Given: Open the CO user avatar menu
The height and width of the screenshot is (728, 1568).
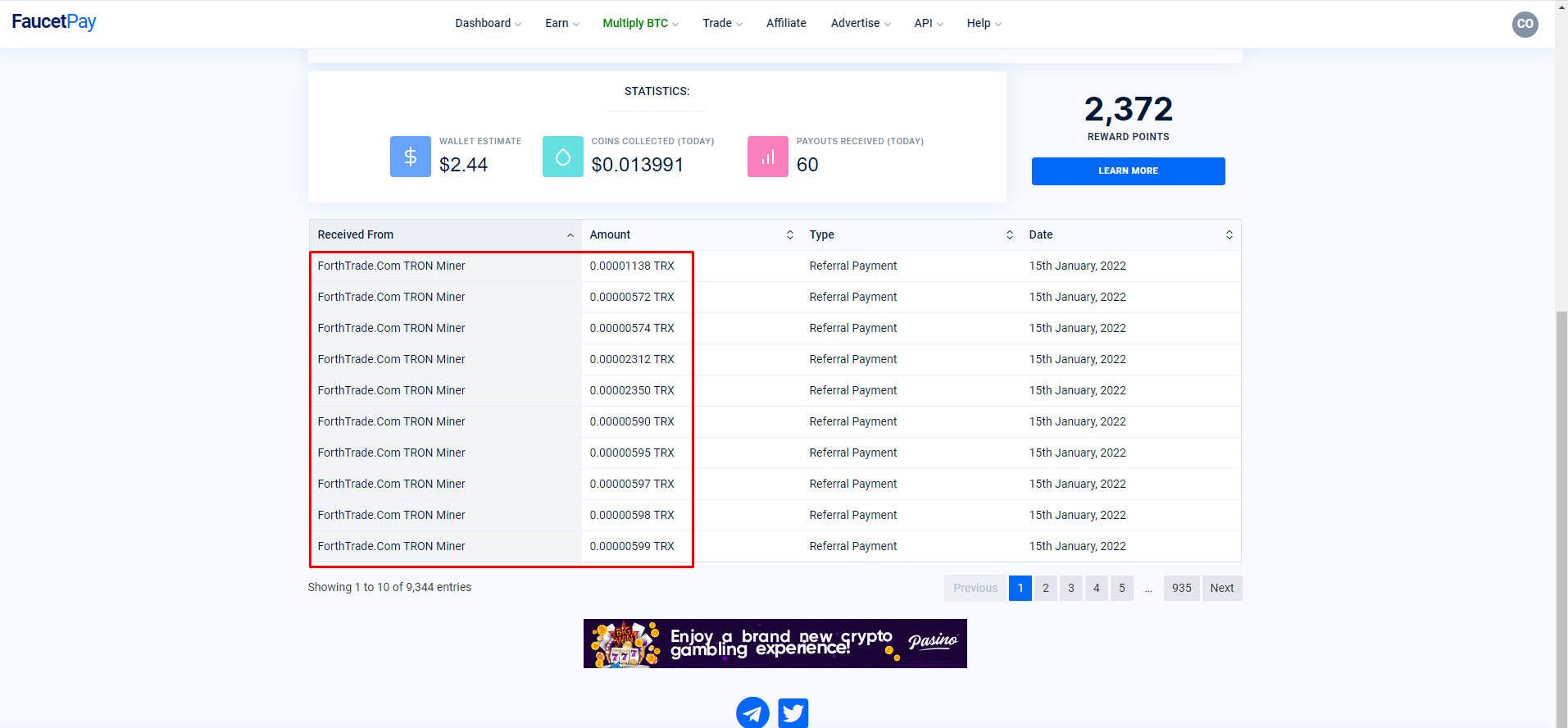Looking at the screenshot, I should (x=1525, y=24).
